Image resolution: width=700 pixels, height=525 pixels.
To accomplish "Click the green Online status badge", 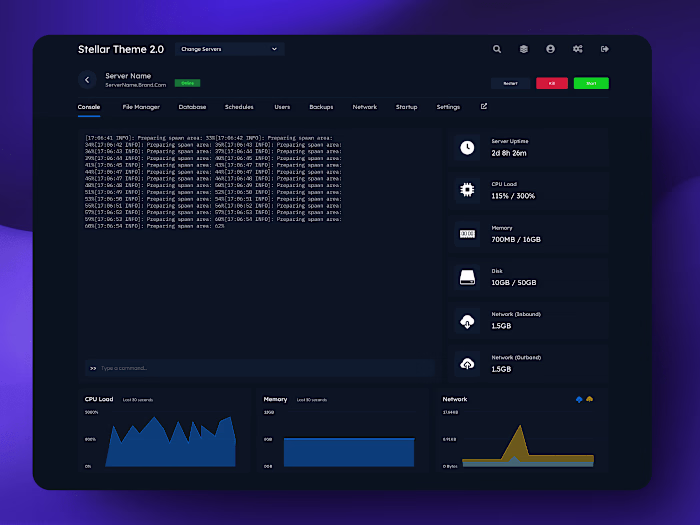I will click(x=188, y=83).
